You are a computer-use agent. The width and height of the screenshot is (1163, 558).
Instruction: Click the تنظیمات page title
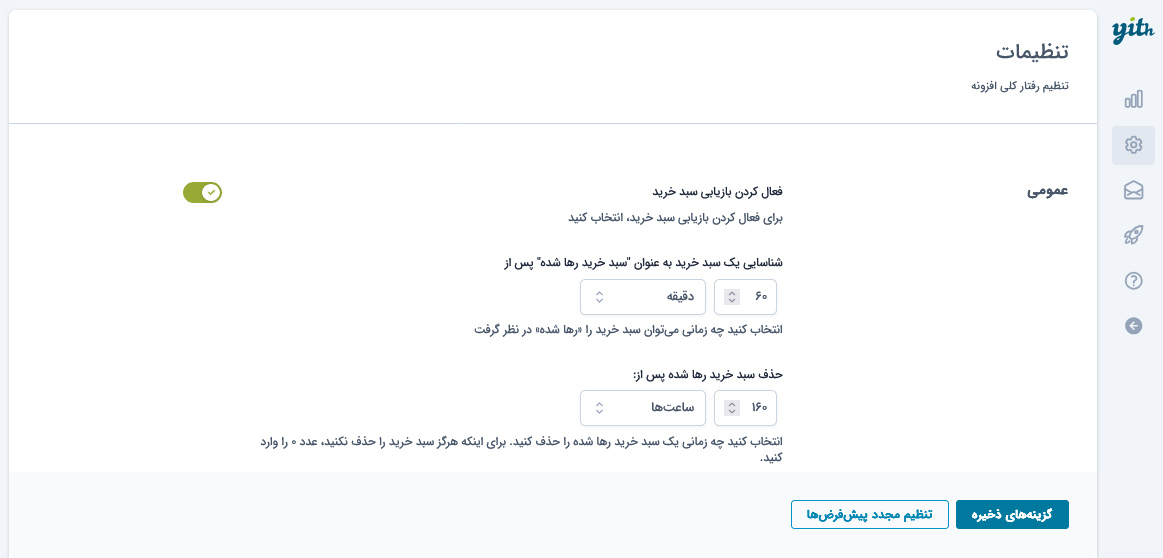click(x=1032, y=53)
